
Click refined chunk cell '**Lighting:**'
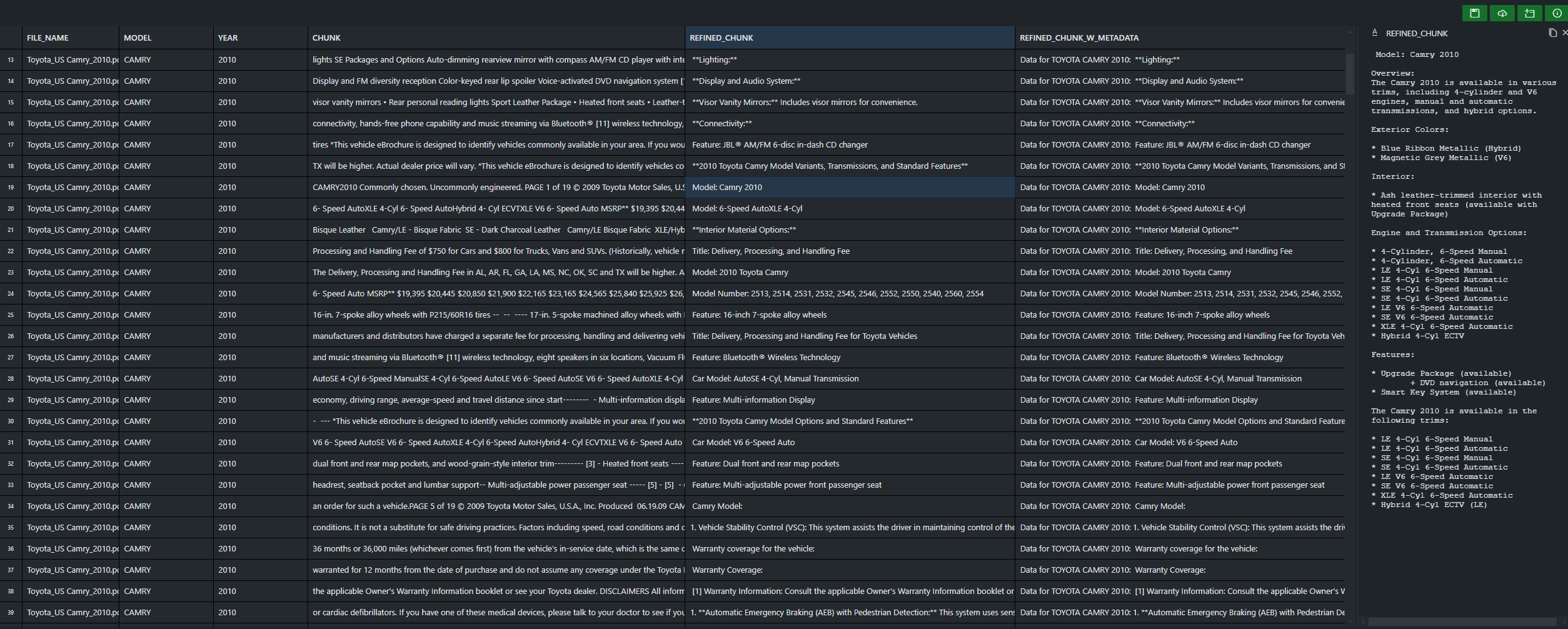pos(850,60)
